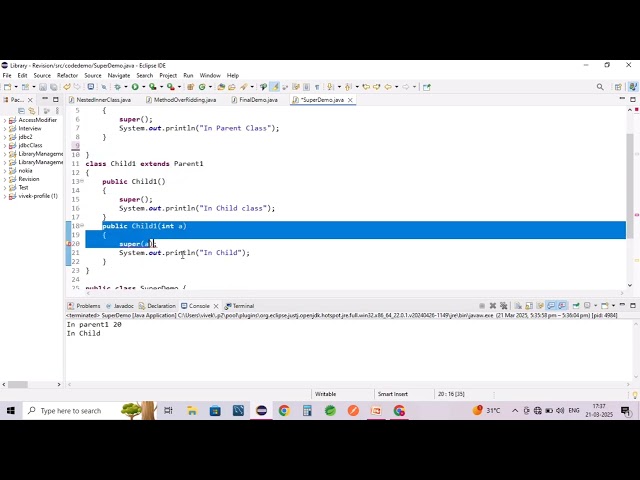Click Remove Launch in console toolbar
Screen dimensions: 640x480
click(493, 306)
